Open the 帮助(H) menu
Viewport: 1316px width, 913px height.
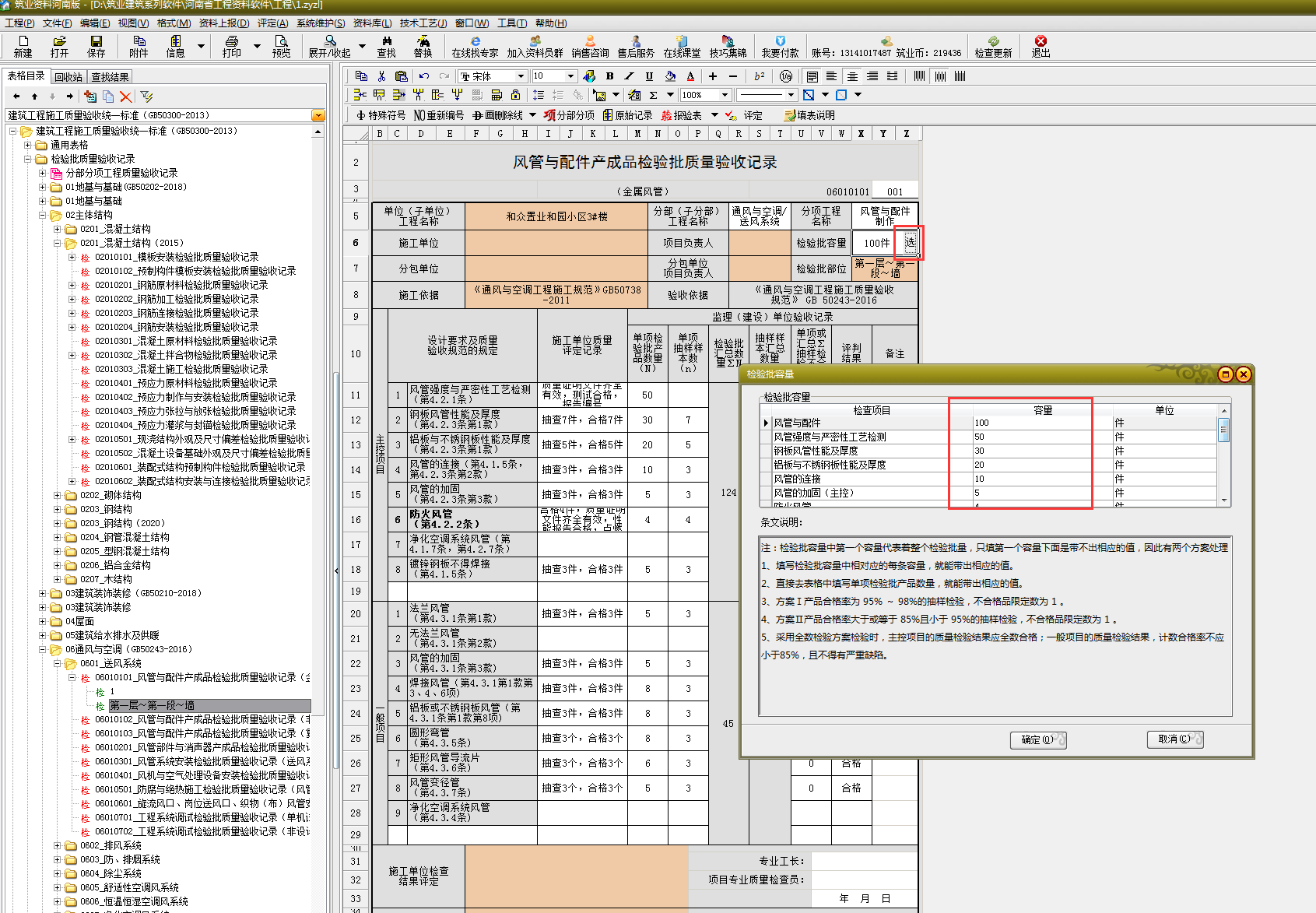point(551,23)
